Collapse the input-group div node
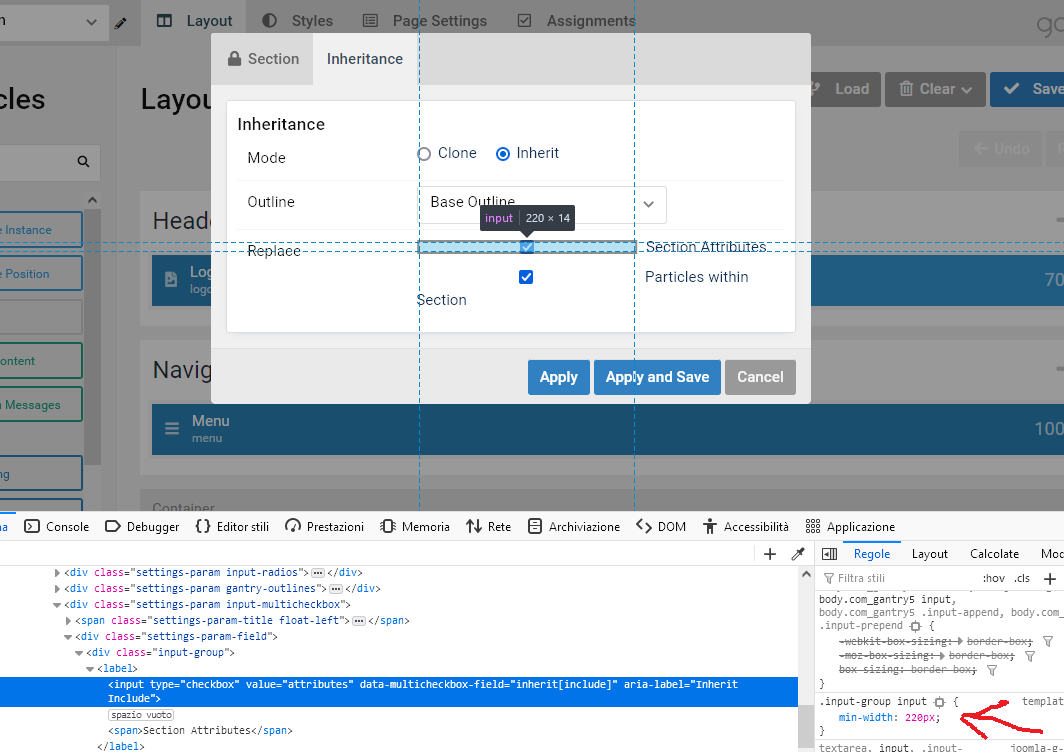 click(x=79, y=653)
